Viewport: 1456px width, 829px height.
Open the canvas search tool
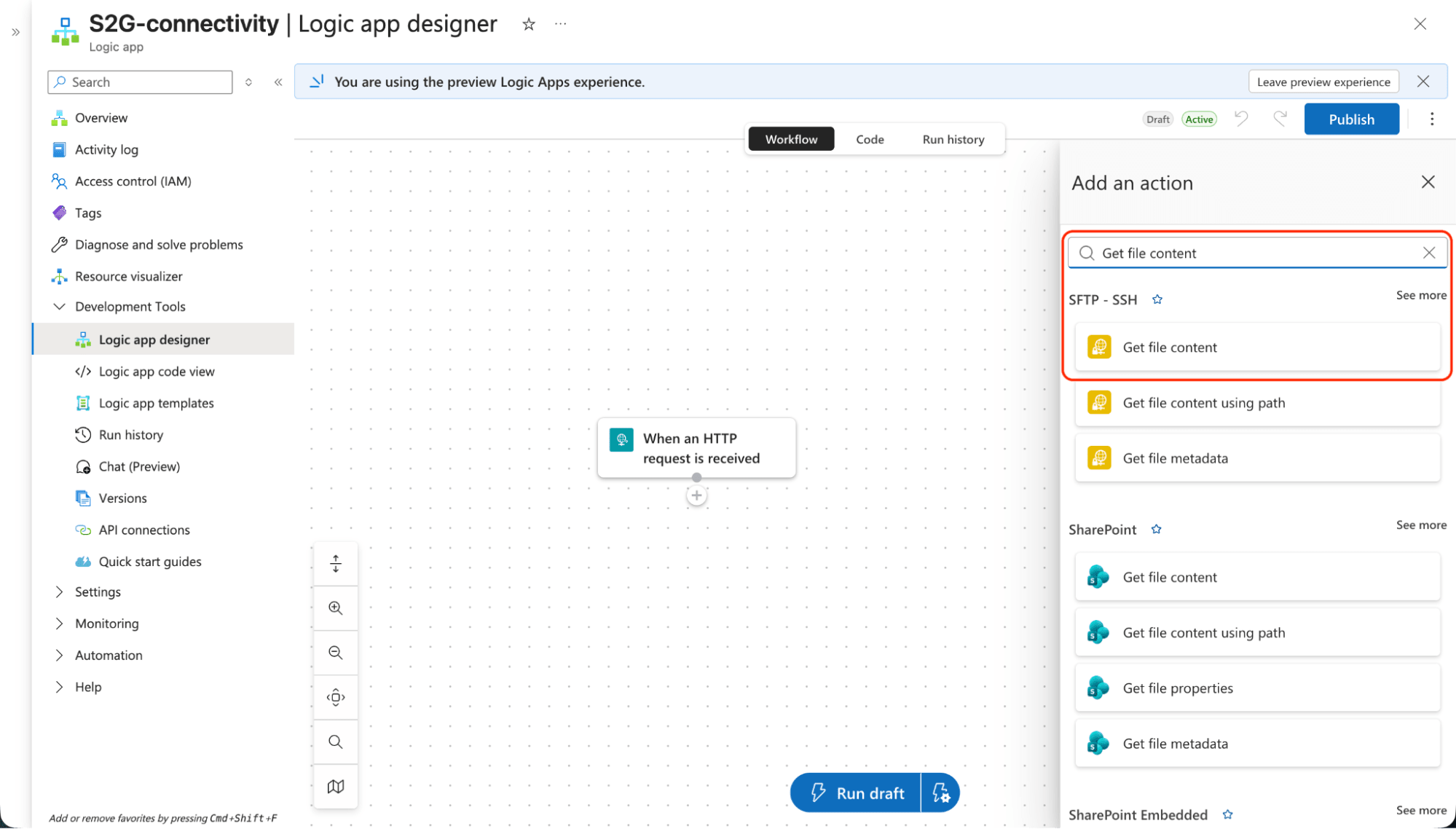click(336, 742)
